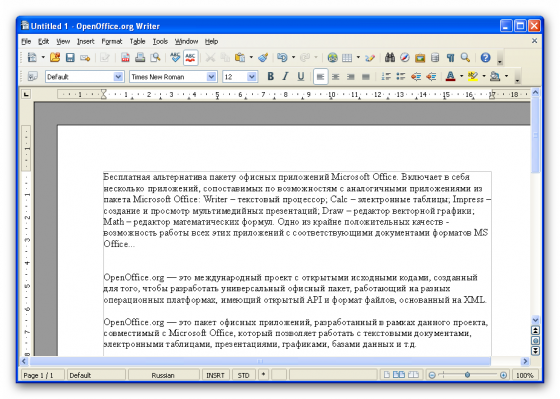Click the vertical scrollbar down arrow
This screenshot has width=560, height=399.
coord(535,320)
